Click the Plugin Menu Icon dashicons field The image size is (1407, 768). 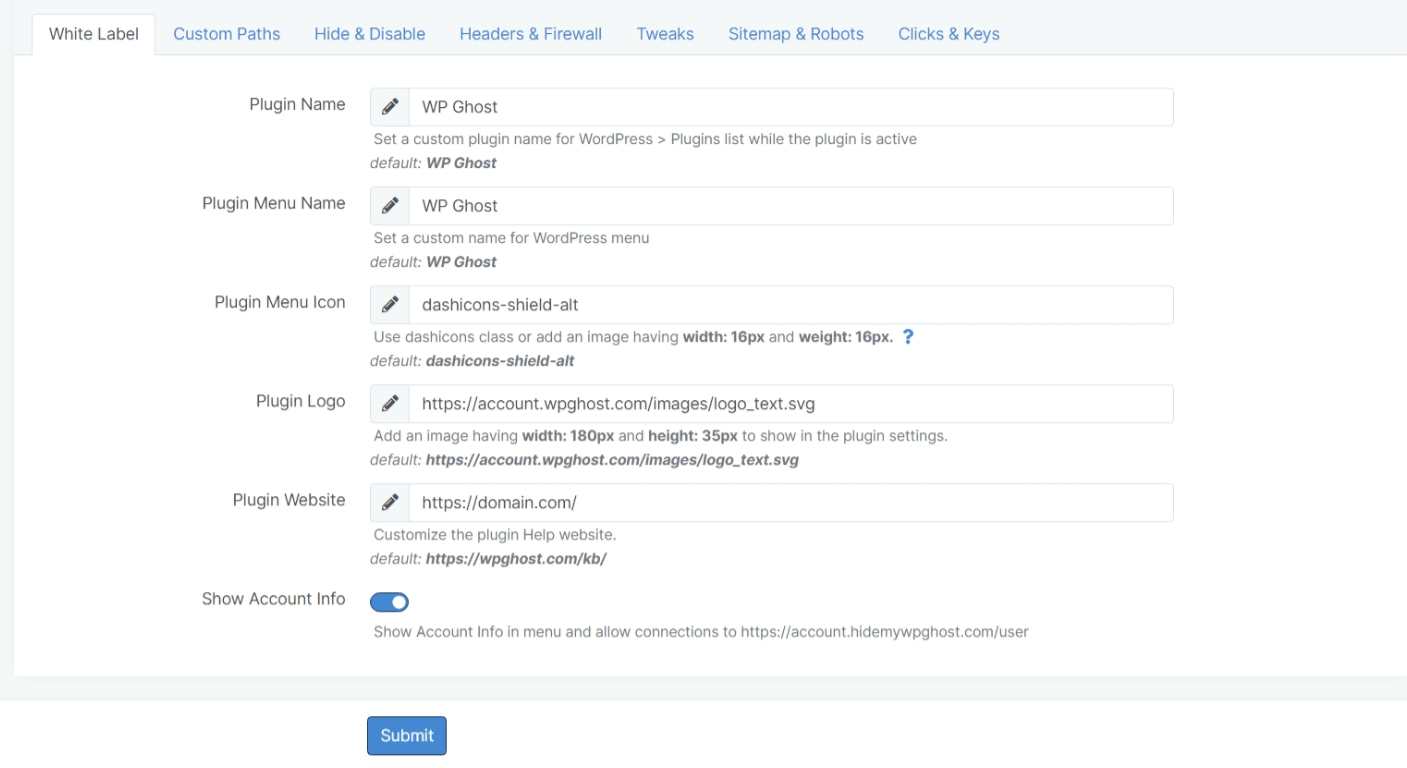point(790,305)
